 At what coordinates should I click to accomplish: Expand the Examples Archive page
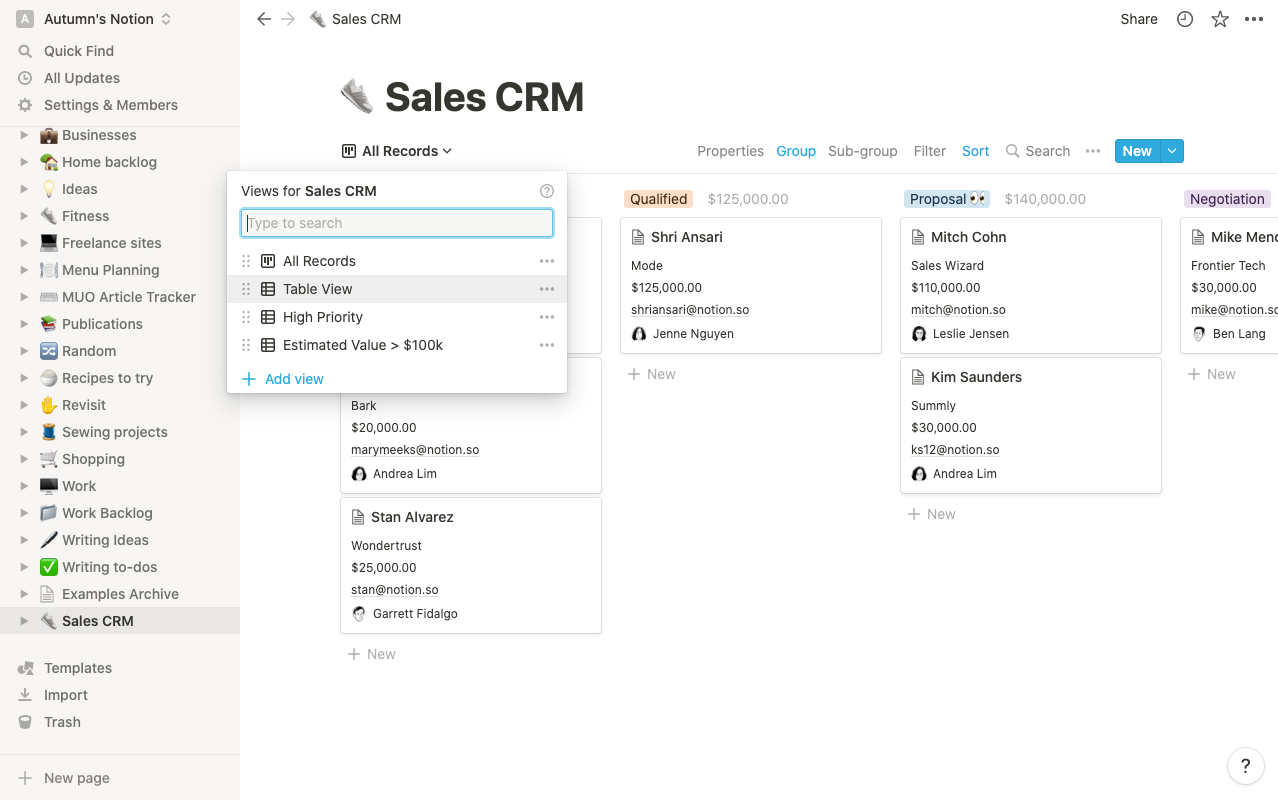pos(25,594)
